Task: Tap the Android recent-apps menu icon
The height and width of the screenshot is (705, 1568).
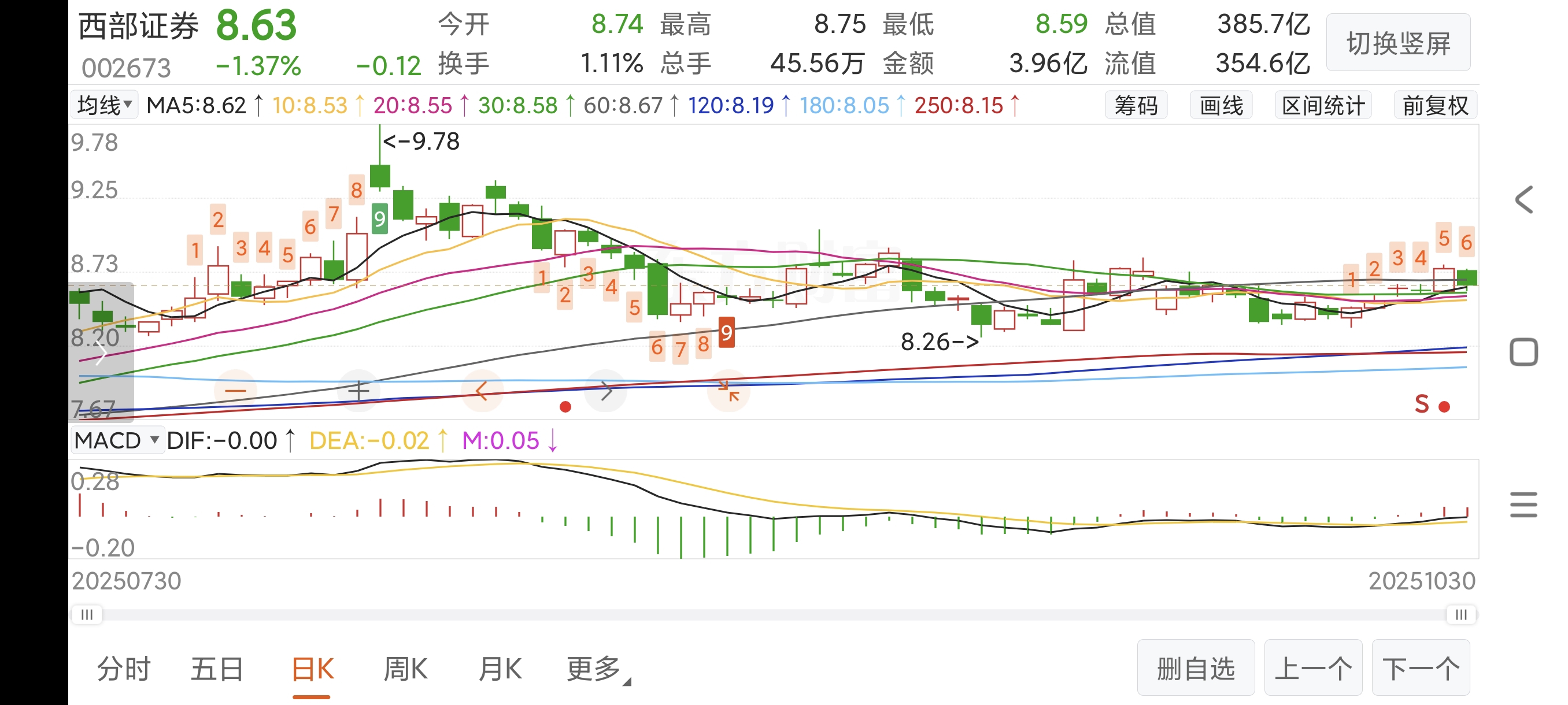Action: pyautogui.click(x=1523, y=504)
